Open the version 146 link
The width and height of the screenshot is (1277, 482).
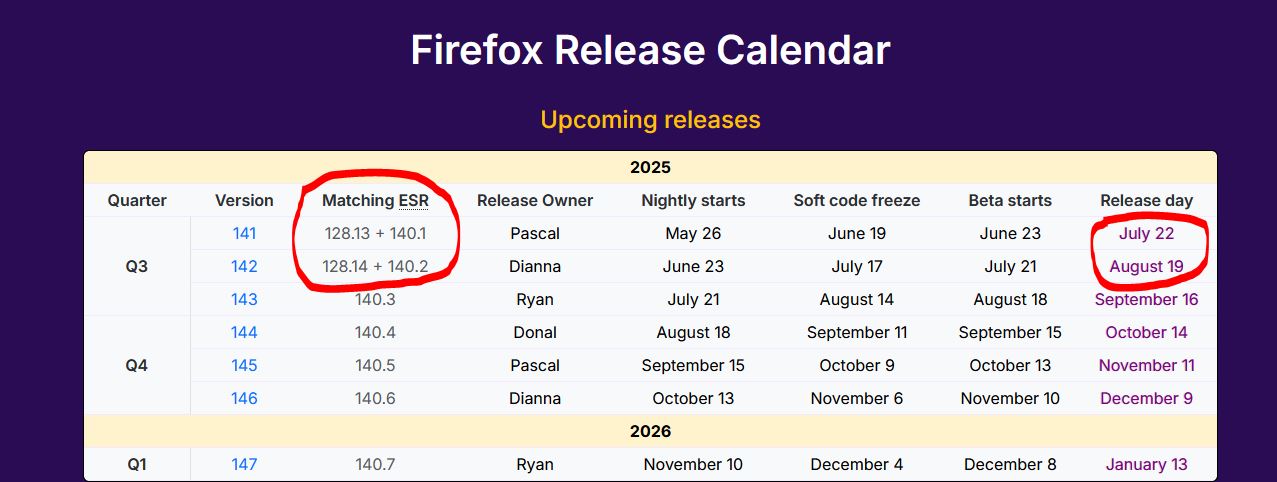pos(244,399)
